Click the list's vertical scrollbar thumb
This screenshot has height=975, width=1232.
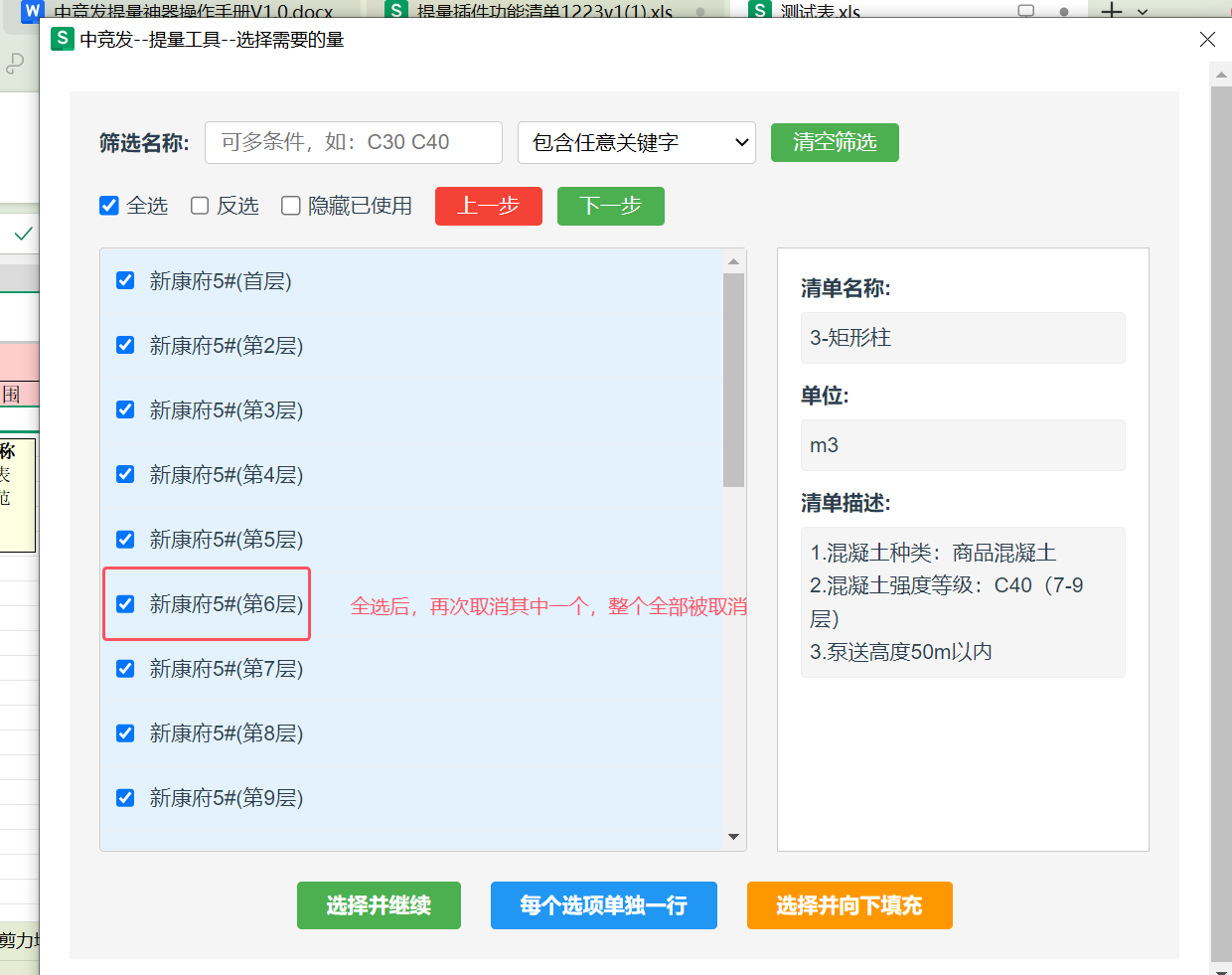tap(733, 380)
